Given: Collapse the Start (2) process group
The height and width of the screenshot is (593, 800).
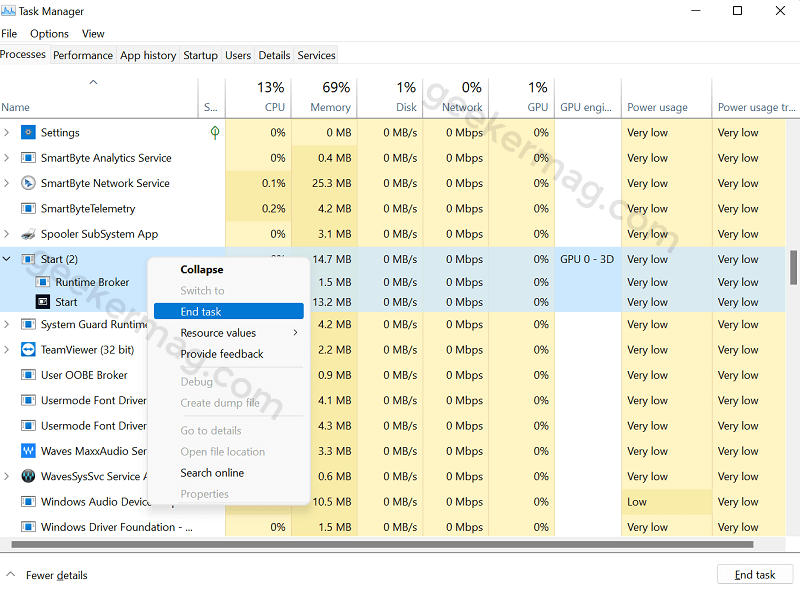Looking at the screenshot, I should 7,259.
